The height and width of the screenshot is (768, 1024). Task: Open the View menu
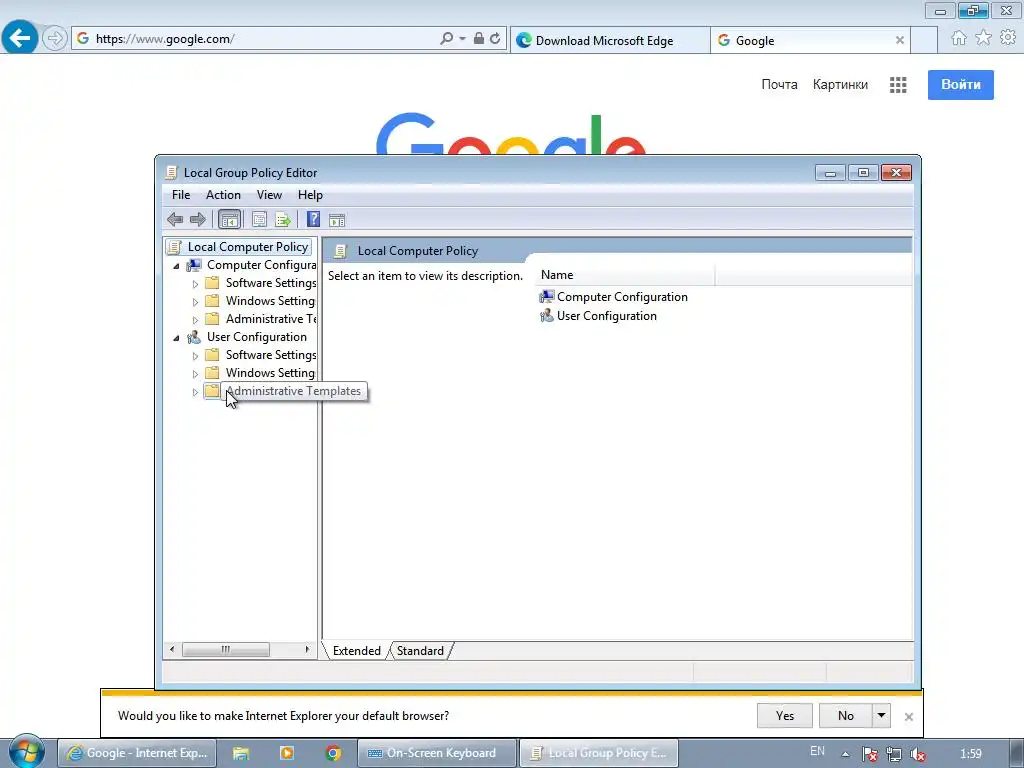269,195
